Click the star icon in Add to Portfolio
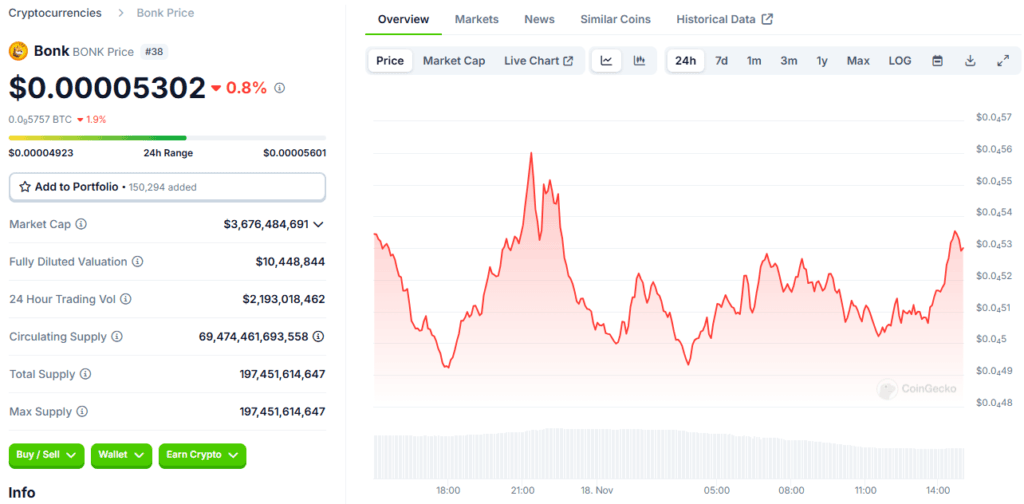Image resolution: width=1024 pixels, height=504 pixels. click(25, 187)
